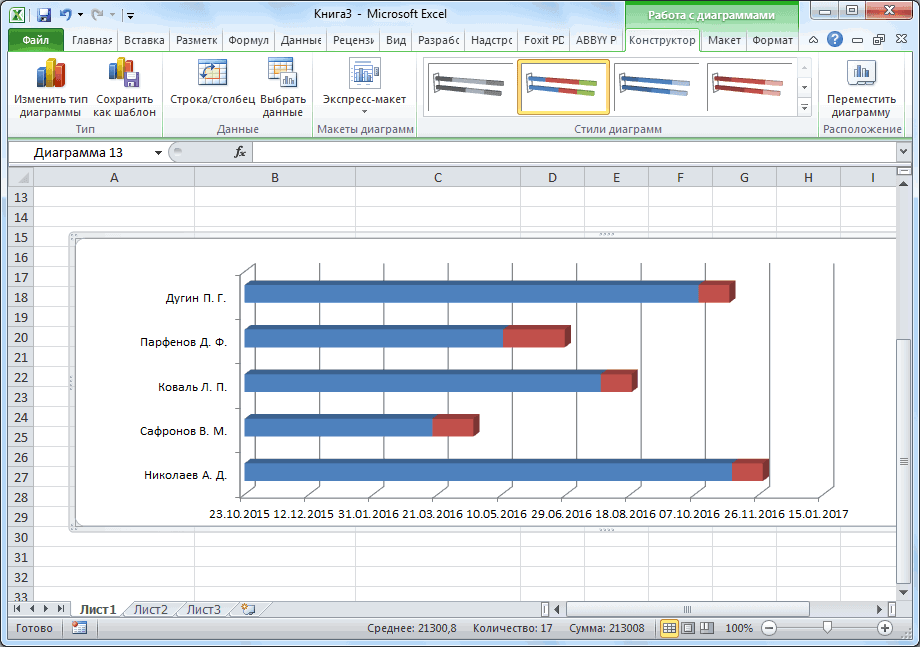Click the Change Chart Type icon
This screenshot has width=920, height=647.
[x=49, y=76]
